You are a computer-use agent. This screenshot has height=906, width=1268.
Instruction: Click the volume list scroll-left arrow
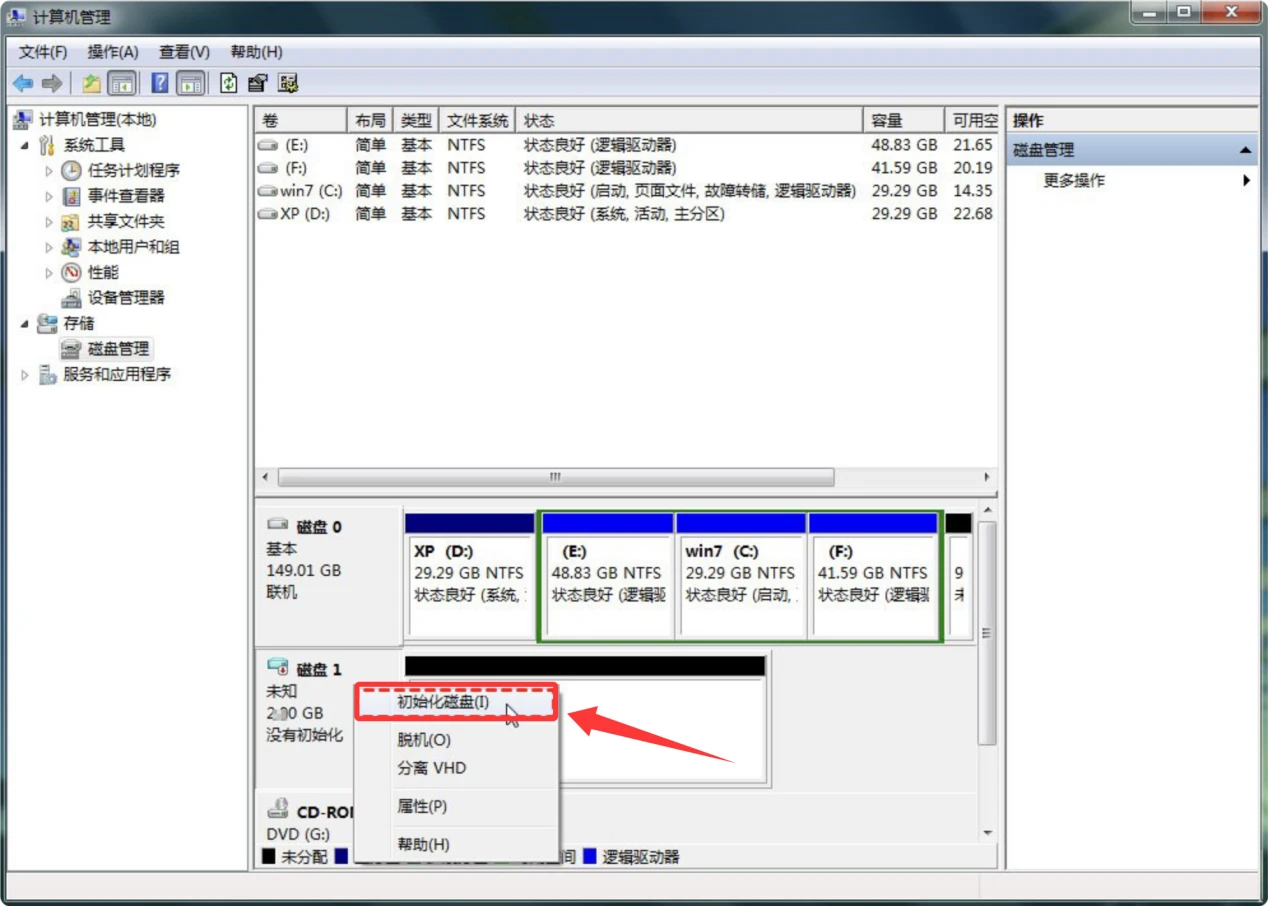pyautogui.click(x=265, y=477)
